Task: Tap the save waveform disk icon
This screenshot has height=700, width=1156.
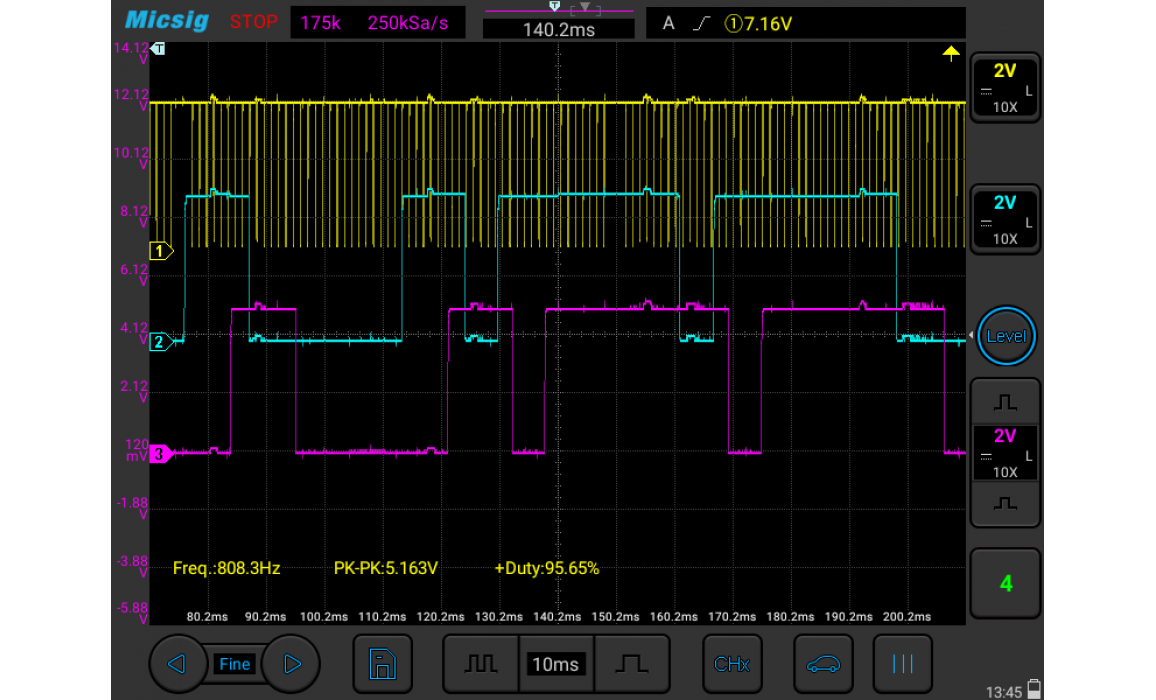Action: pos(382,664)
